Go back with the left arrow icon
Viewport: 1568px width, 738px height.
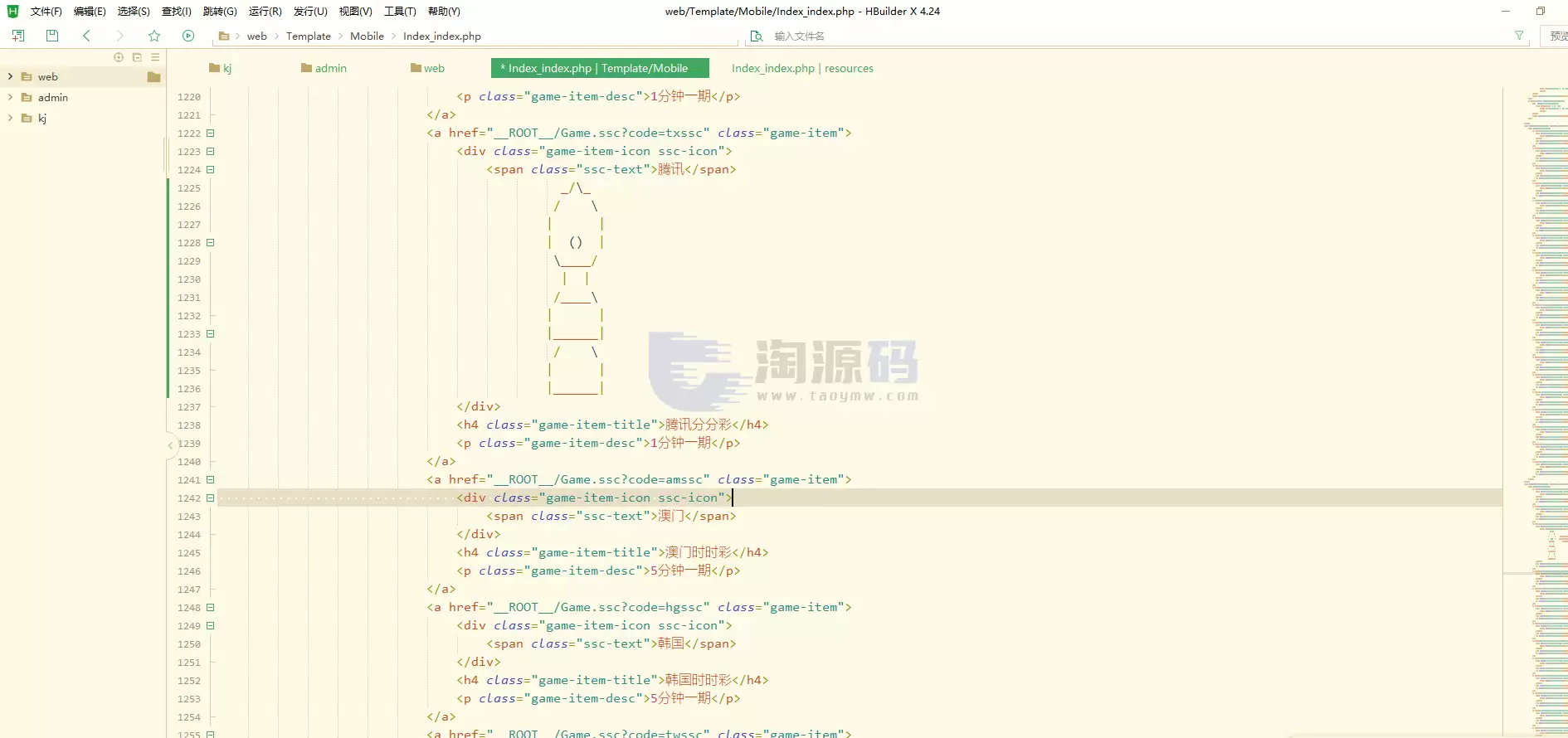[86, 36]
